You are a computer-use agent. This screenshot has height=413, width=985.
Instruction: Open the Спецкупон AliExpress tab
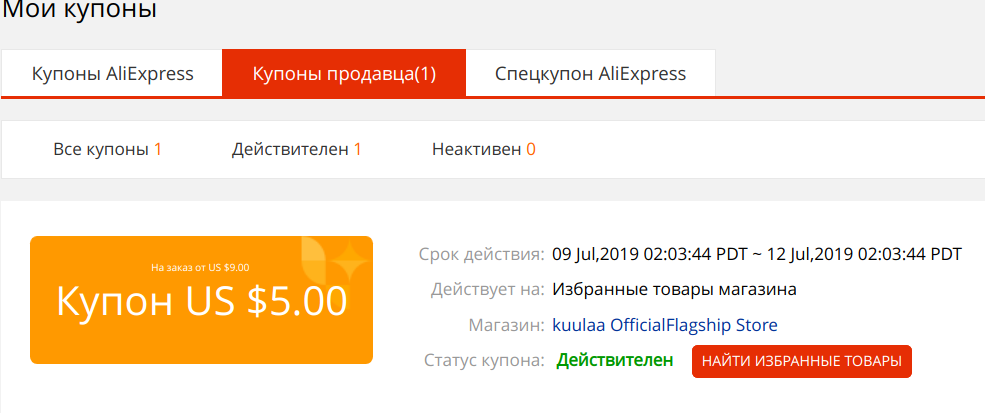[x=590, y=74]
